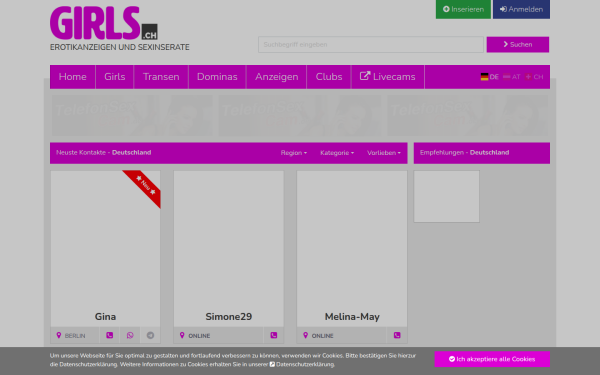This screenshot has height=375, width=600.
Task: Click the Empfehlungen - Deutschland heading
Action: click(464, 152)
